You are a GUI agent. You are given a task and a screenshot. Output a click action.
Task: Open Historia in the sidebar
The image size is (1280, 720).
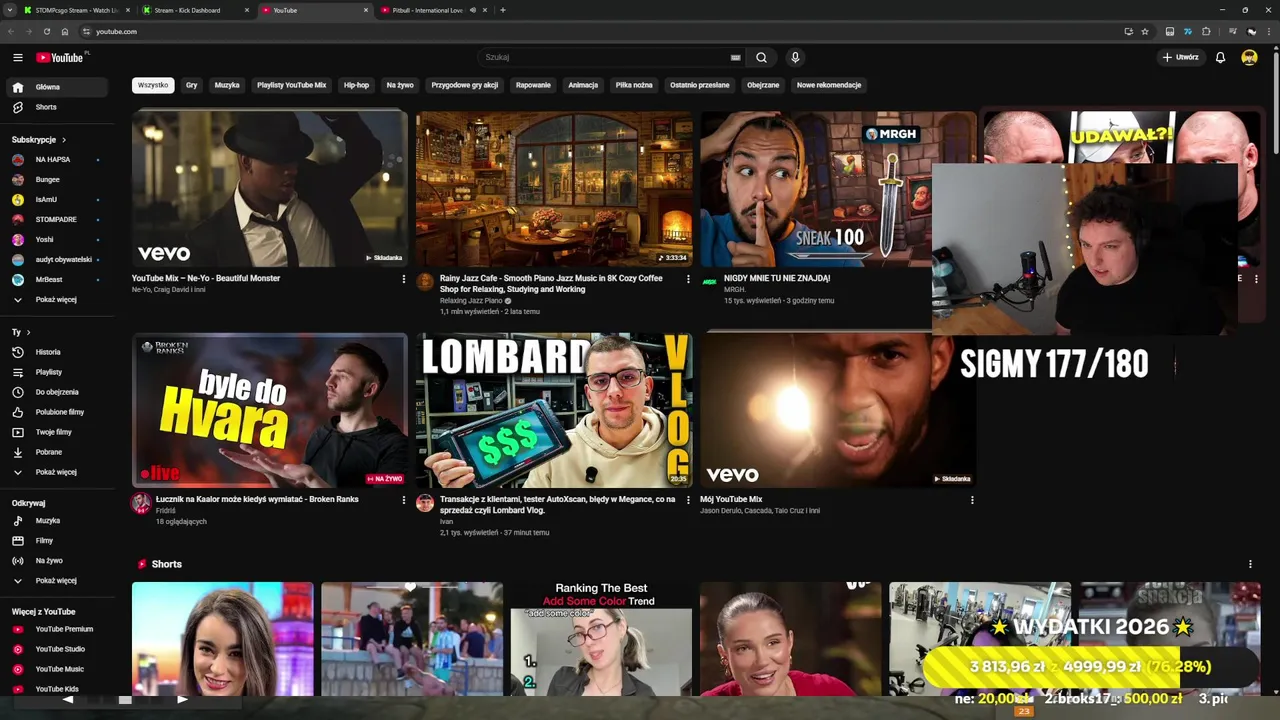58,352
